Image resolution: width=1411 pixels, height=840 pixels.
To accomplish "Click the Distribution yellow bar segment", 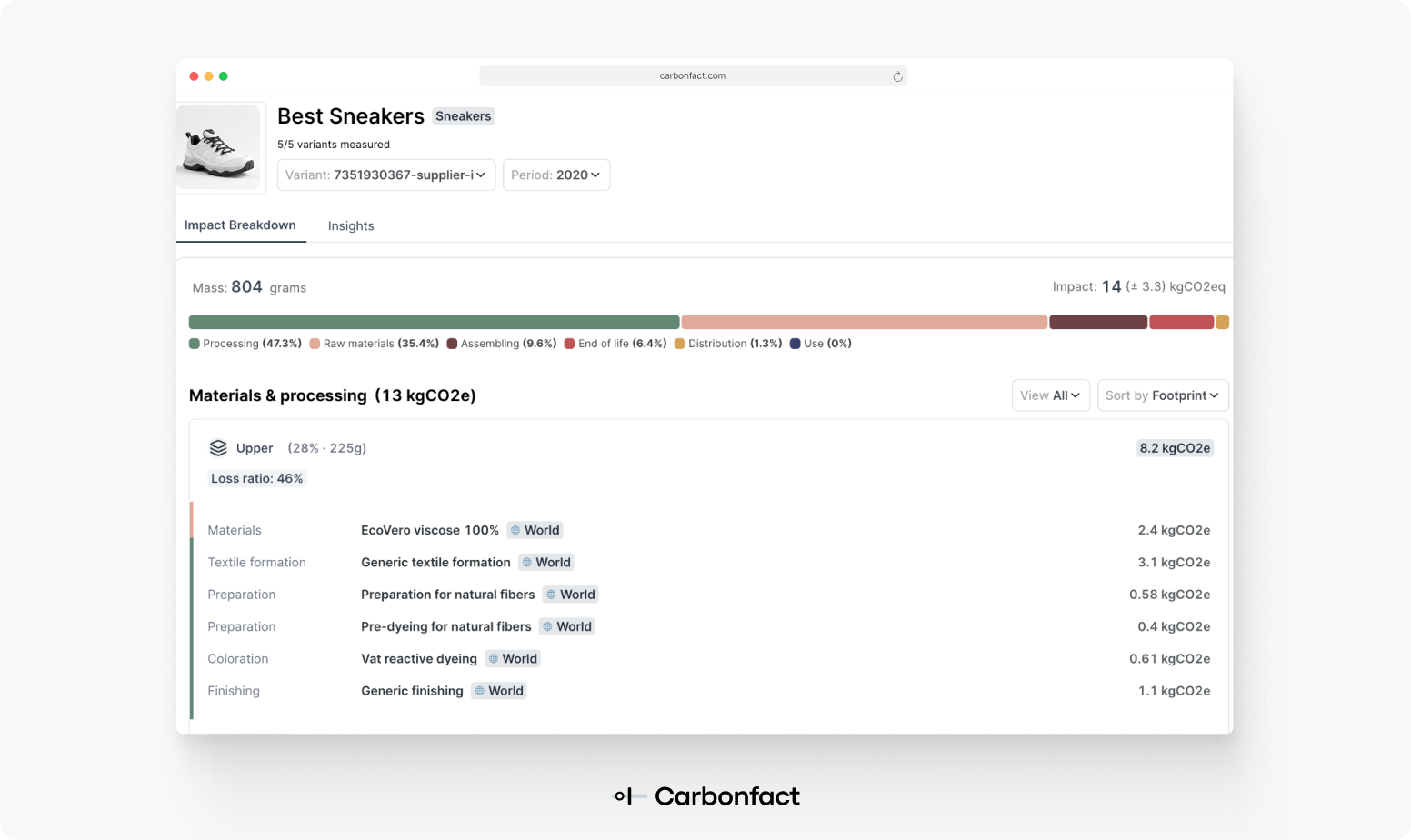I will pyautogui.click(x=1223, y=323).
